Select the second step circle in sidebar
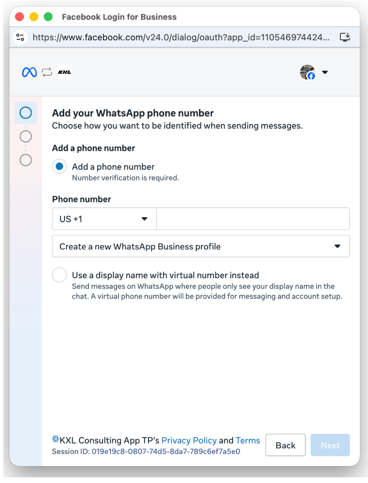Viewport: 368px width, 483px height. click(26, 136)
